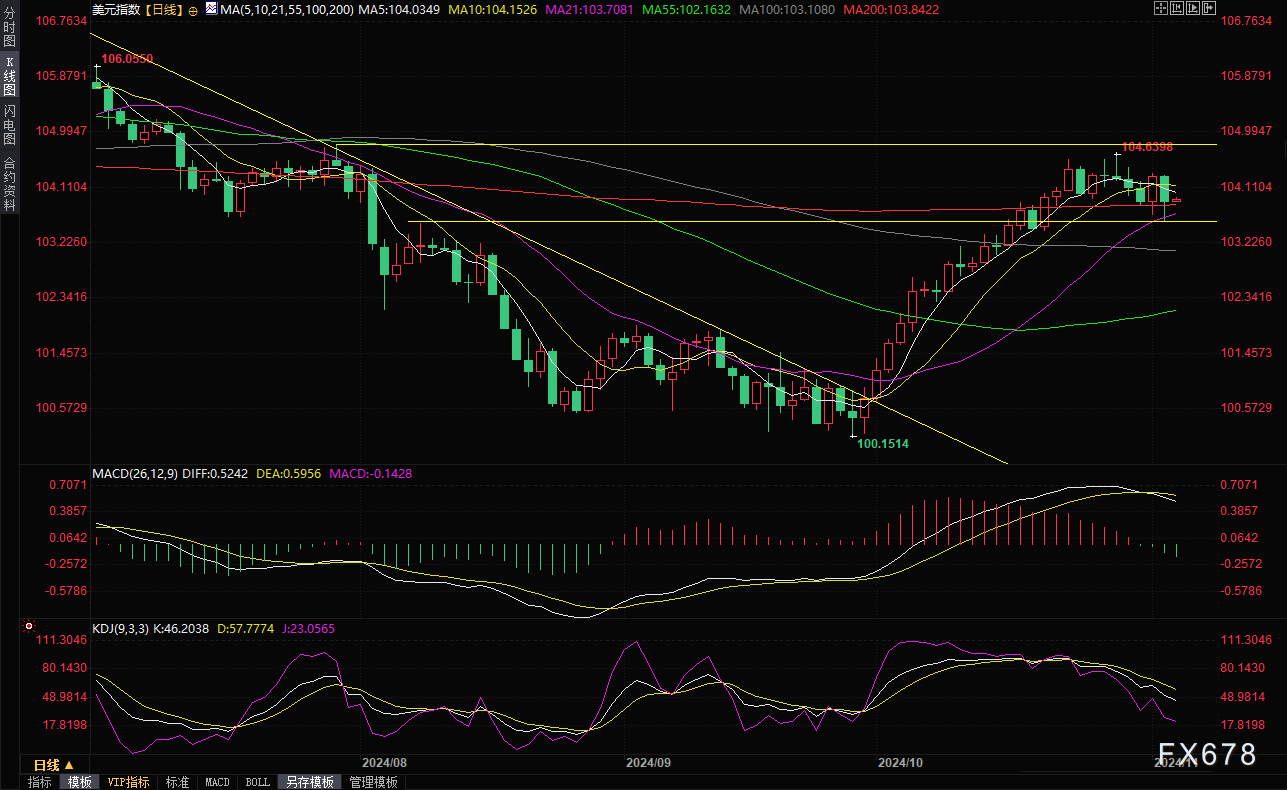
Task: Click the 另存模板 button
Action: click(308, 782)
